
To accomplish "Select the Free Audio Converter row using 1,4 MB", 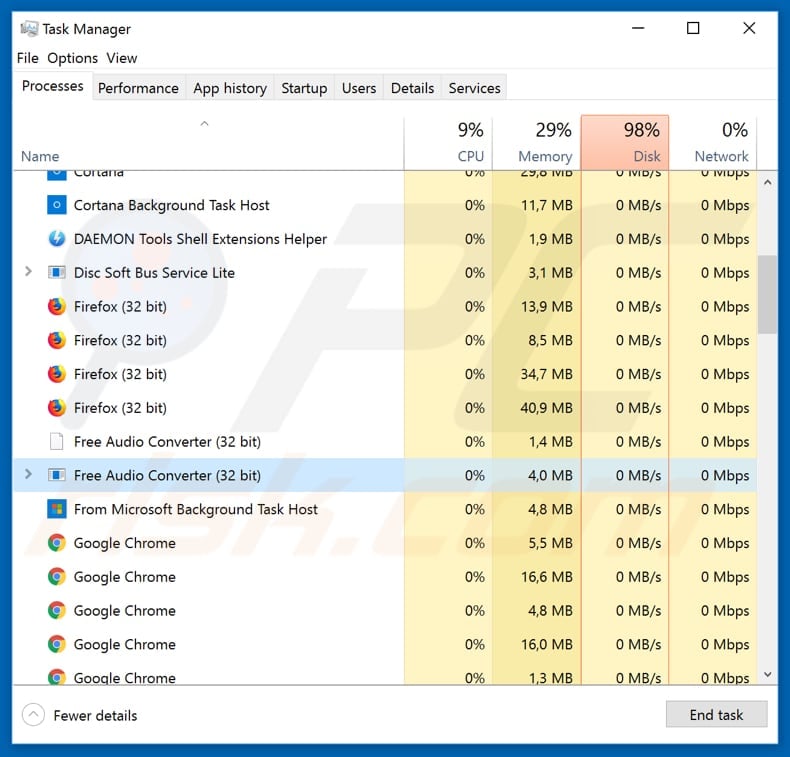I will coord(385,441).
